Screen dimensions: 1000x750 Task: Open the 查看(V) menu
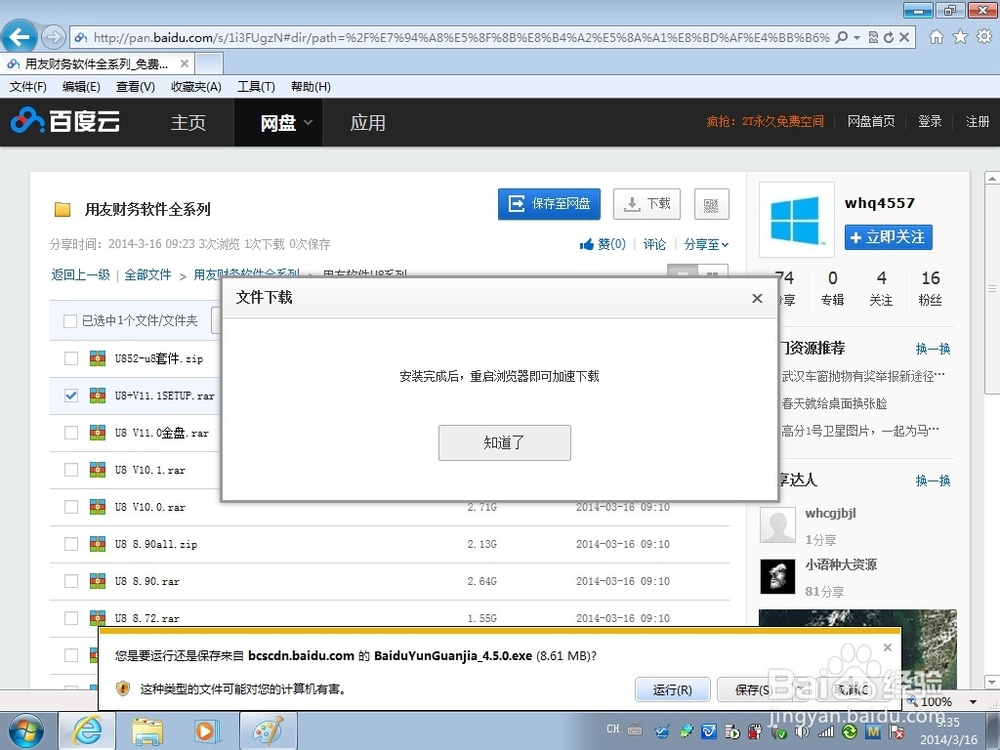tap(135, 87)
